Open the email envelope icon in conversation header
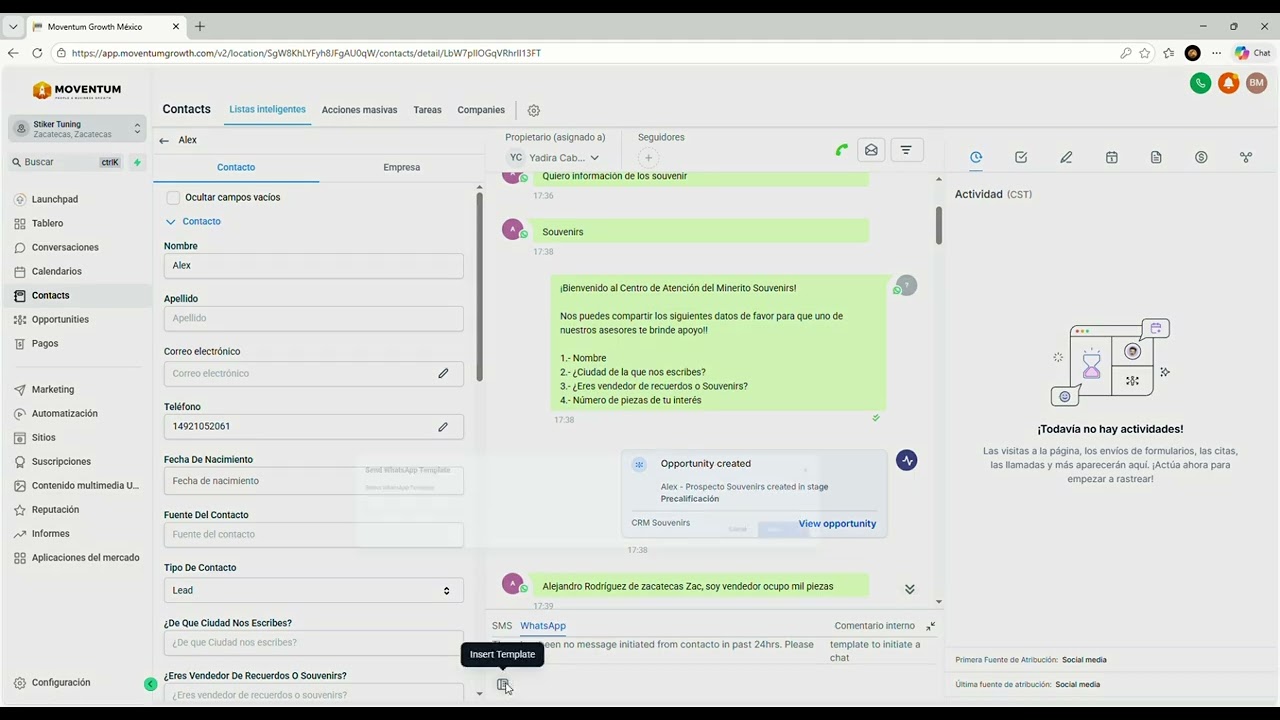The width and height of the screenshot is (1280, 720). pos(871,150)
